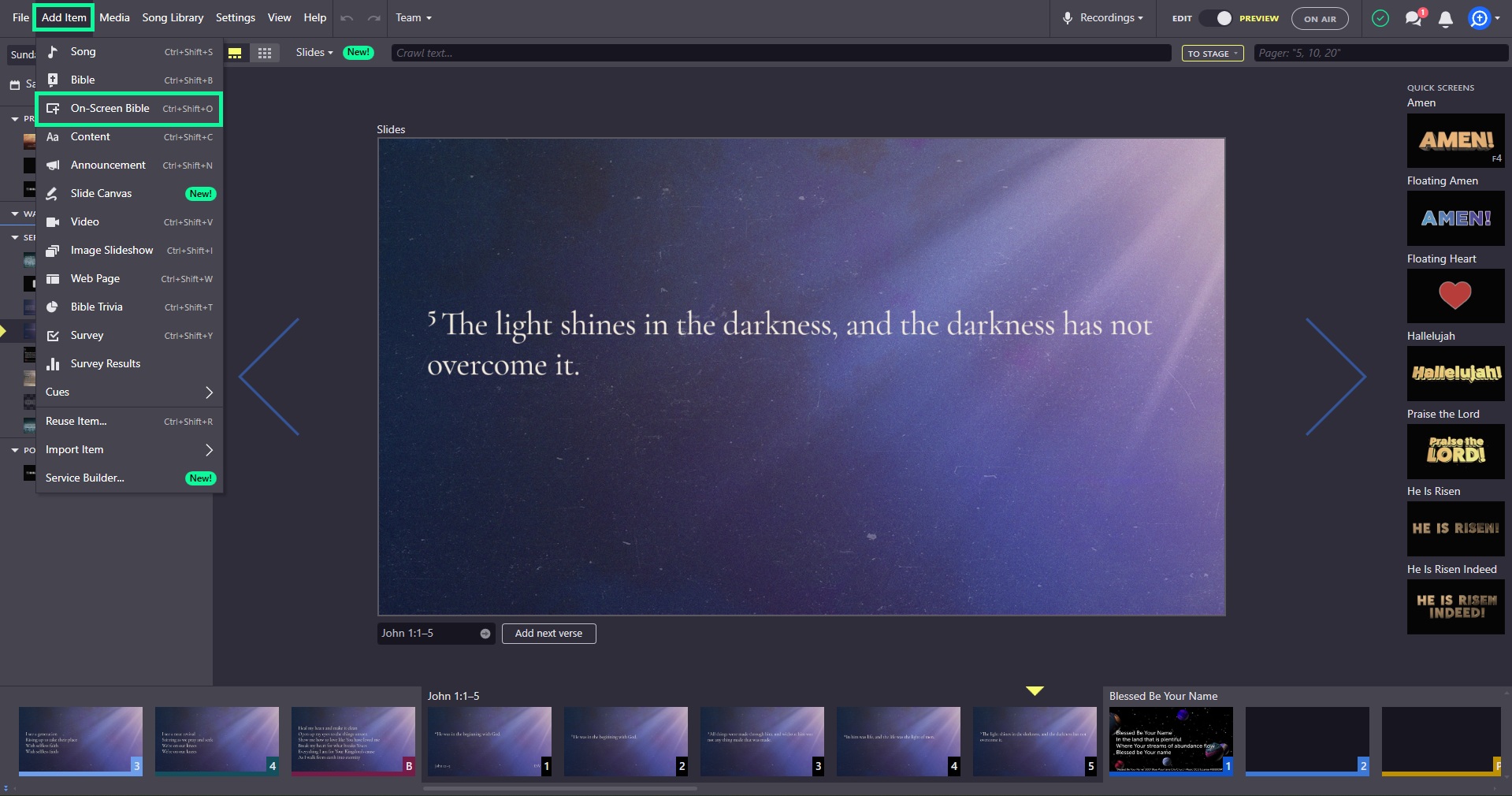Click the Add next verse button

click(x=548, y=634)
